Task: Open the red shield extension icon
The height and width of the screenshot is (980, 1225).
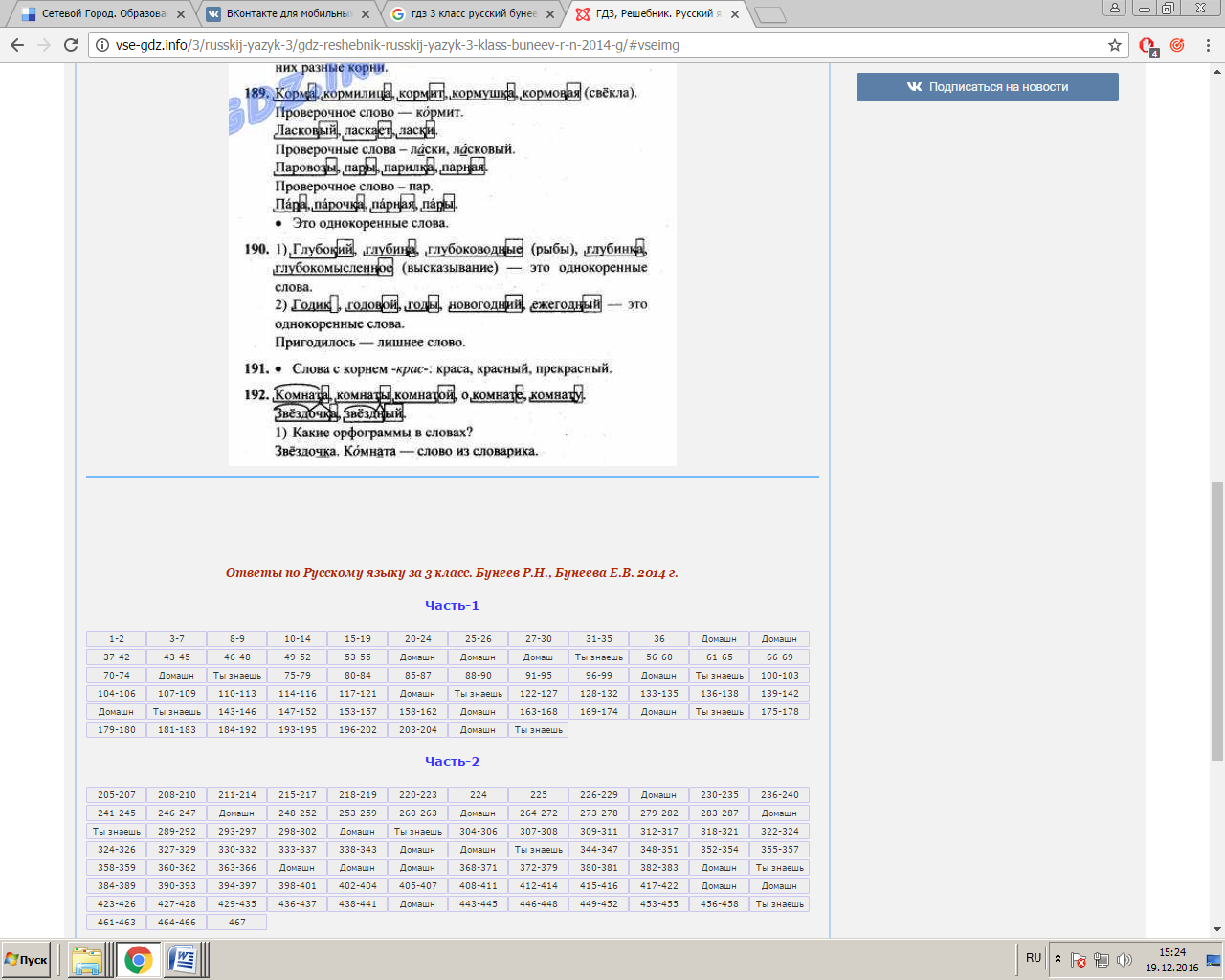Action: tap(1147, 45)
